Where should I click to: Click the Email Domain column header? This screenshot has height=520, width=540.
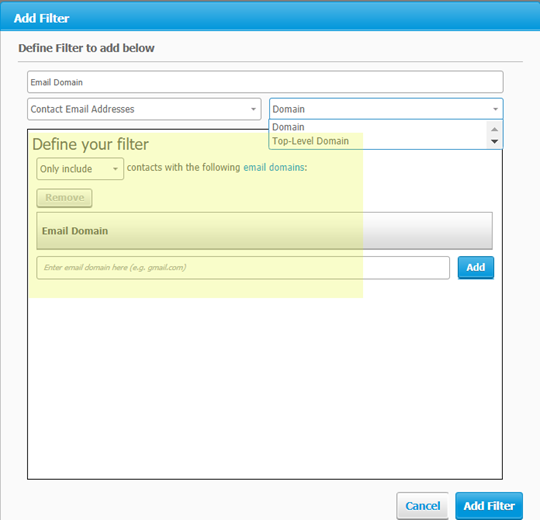point(264,231)
